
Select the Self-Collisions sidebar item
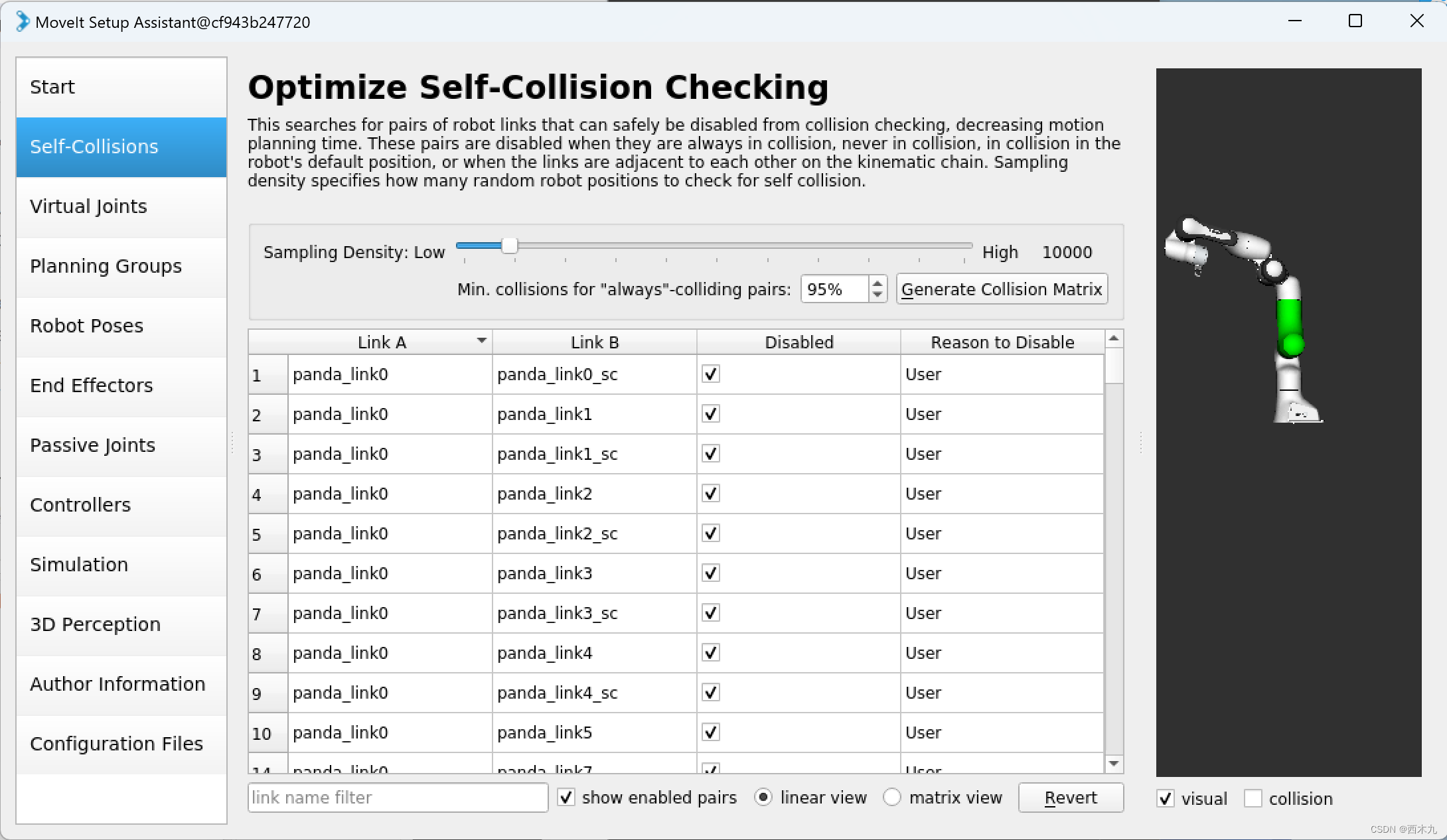[121, 147]
